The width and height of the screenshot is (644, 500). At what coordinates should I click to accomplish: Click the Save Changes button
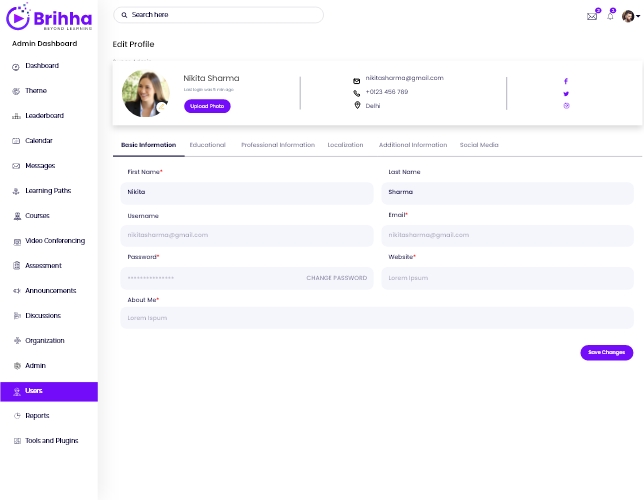click(606, 353)
